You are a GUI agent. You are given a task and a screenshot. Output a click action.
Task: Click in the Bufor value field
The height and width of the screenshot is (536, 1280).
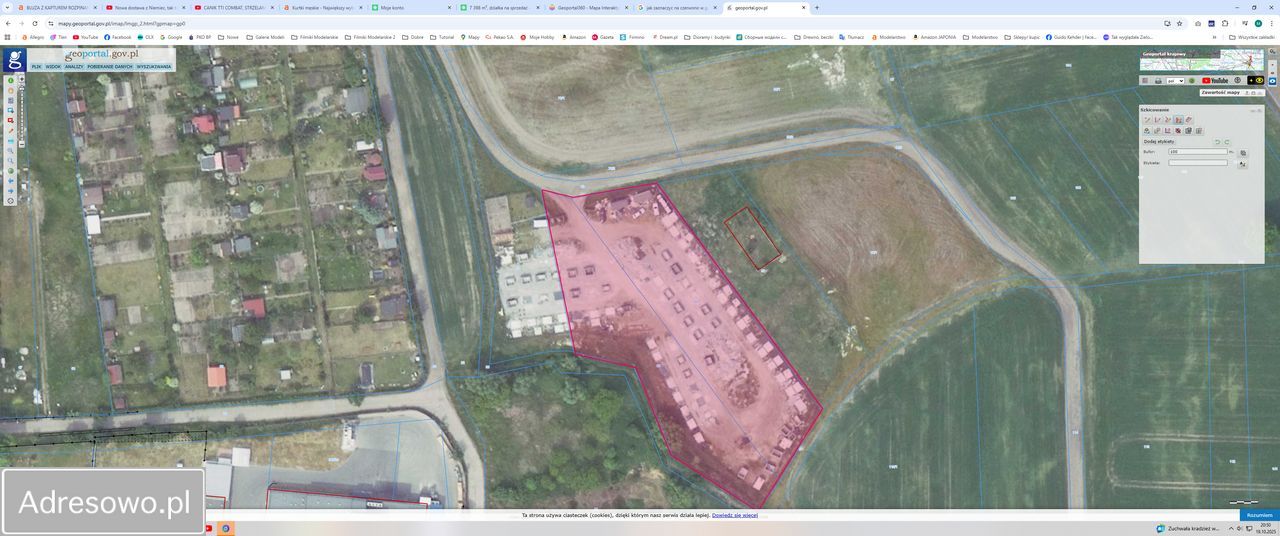[1197, 152]
